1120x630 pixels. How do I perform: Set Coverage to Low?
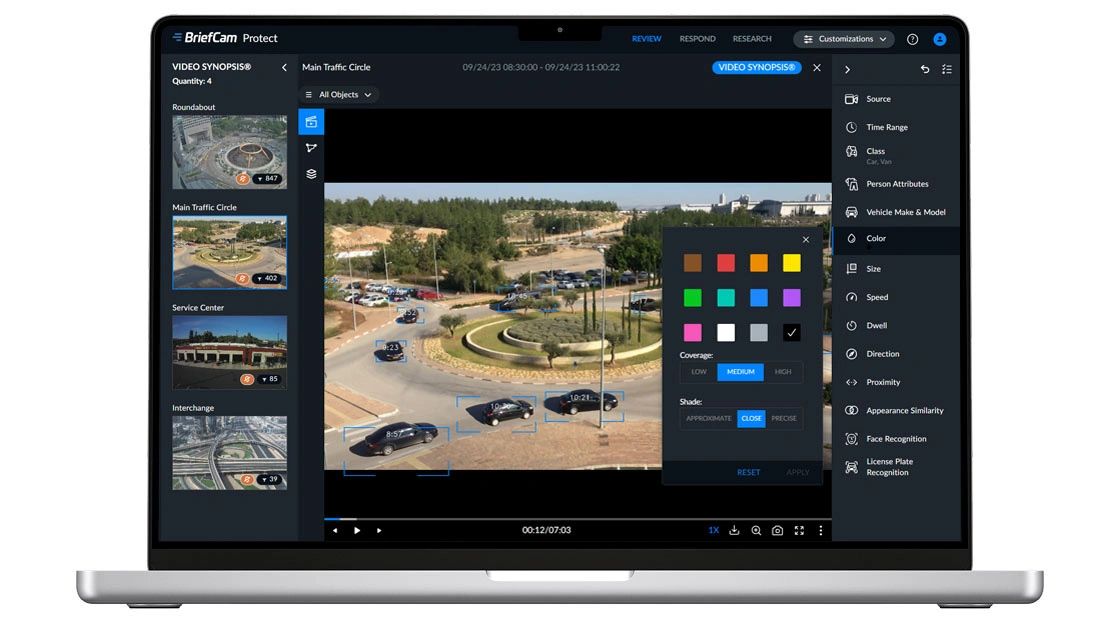click(699, 372)
